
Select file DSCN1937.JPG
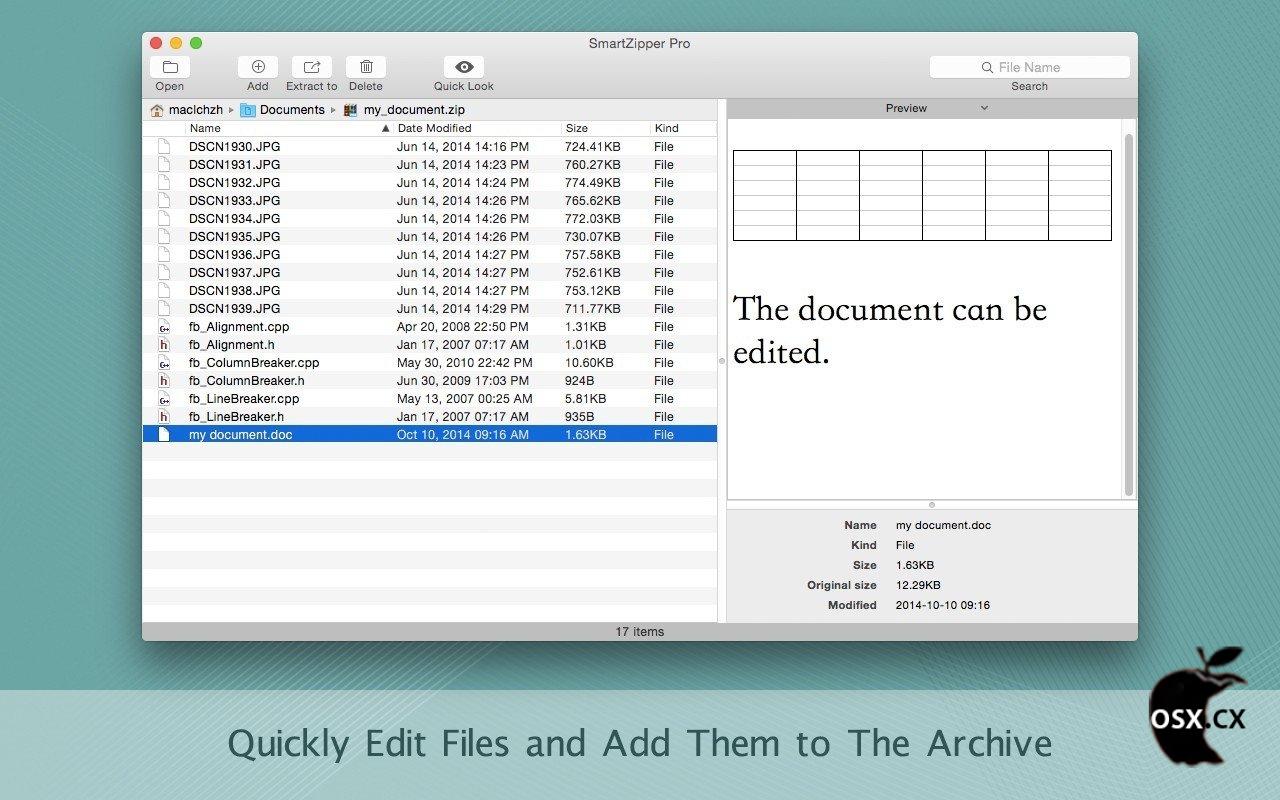(430, 273)
